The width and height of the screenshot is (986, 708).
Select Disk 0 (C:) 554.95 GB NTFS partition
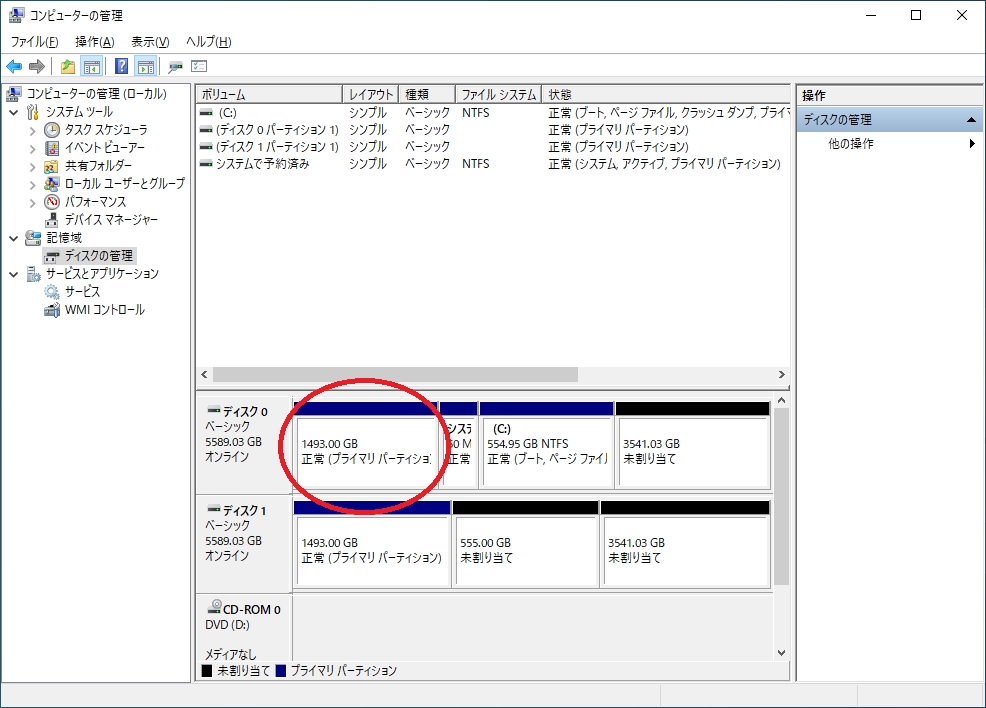click(x=546, y=445)
